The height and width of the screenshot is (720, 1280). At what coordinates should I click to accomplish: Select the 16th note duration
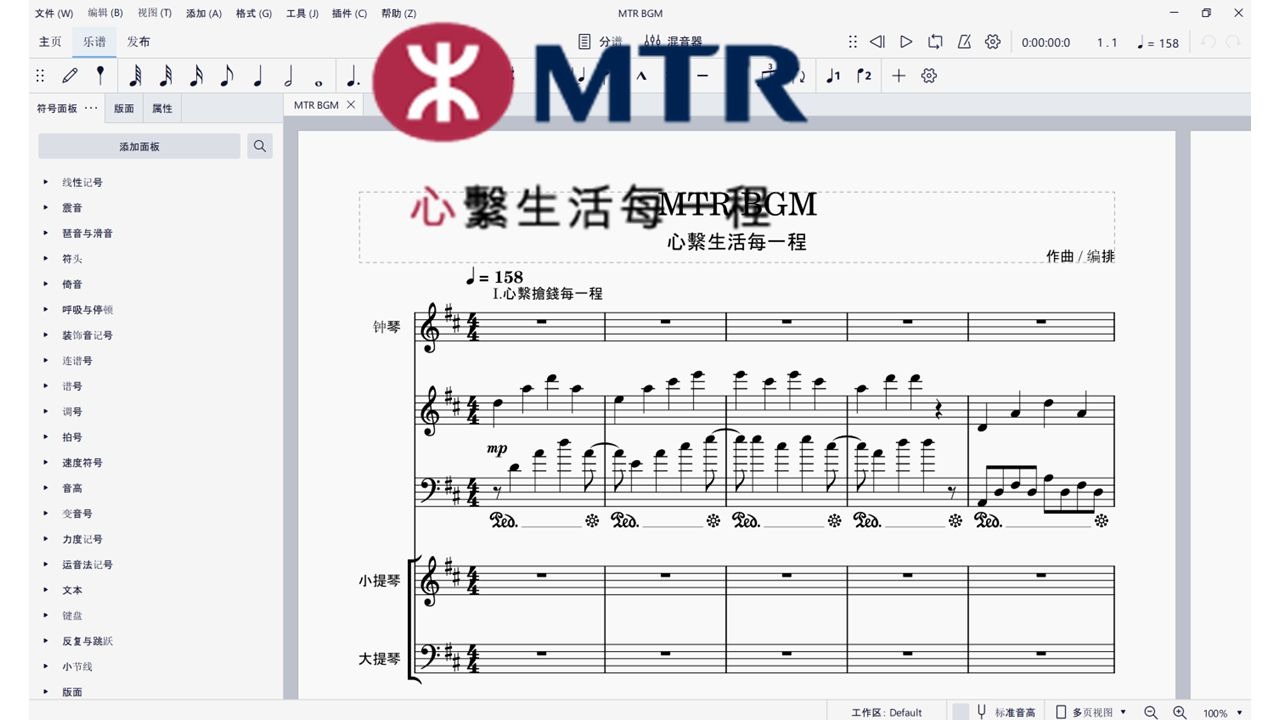[x=197, y=76]
